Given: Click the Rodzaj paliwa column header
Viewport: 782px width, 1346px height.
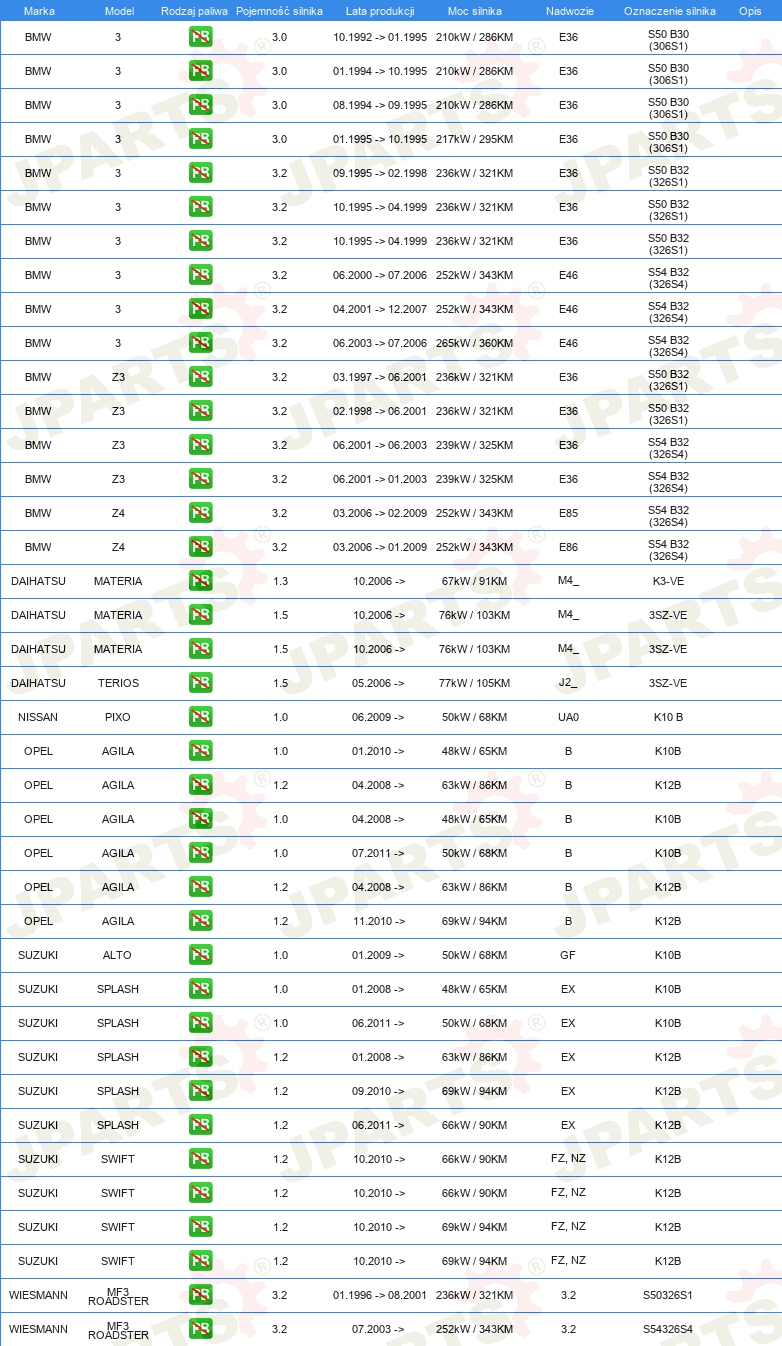Looking at the screenshot, I should point(195,10).
